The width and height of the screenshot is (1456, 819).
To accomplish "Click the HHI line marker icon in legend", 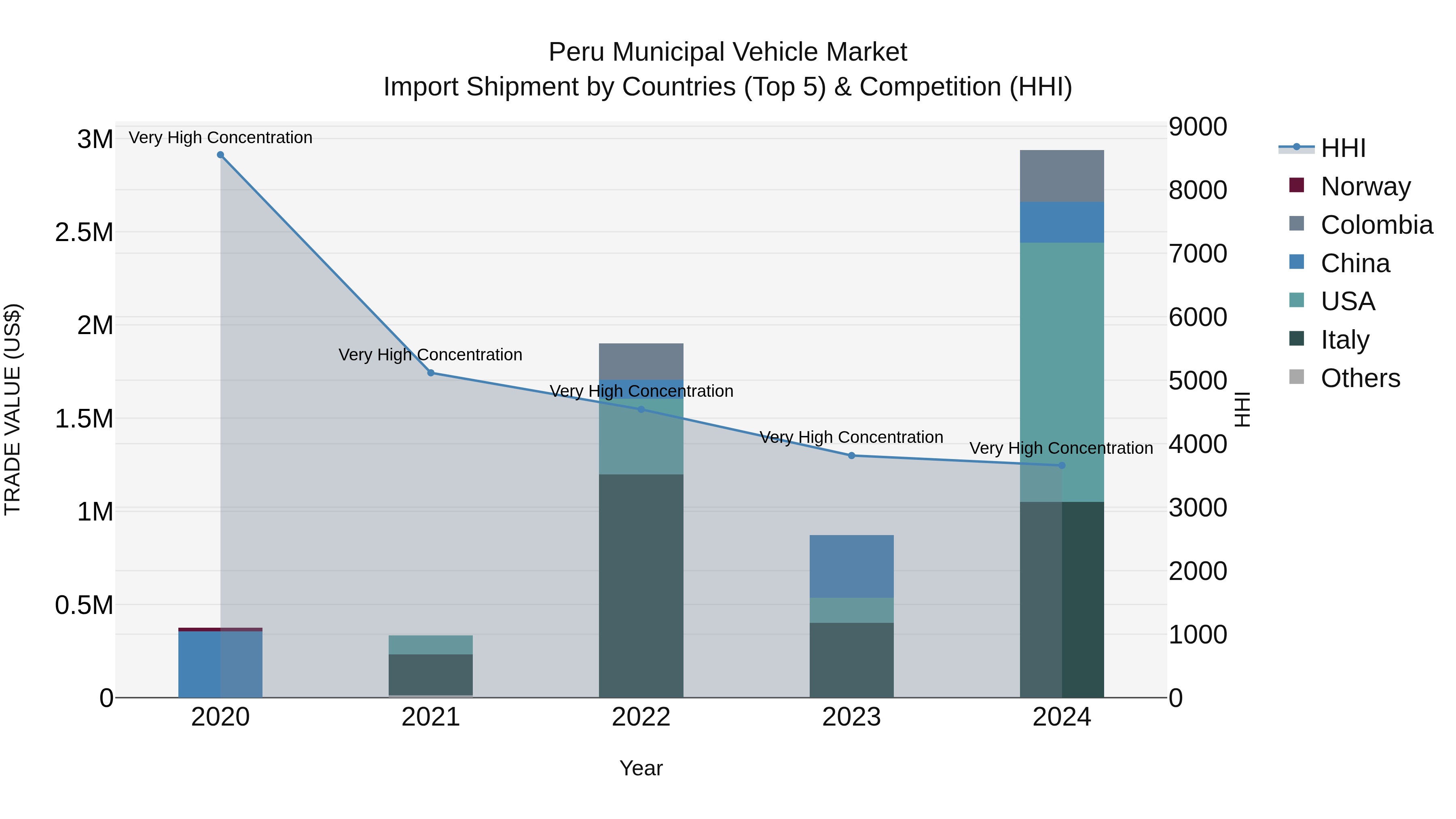I will pyautogui.click(x=1297, y=148).
